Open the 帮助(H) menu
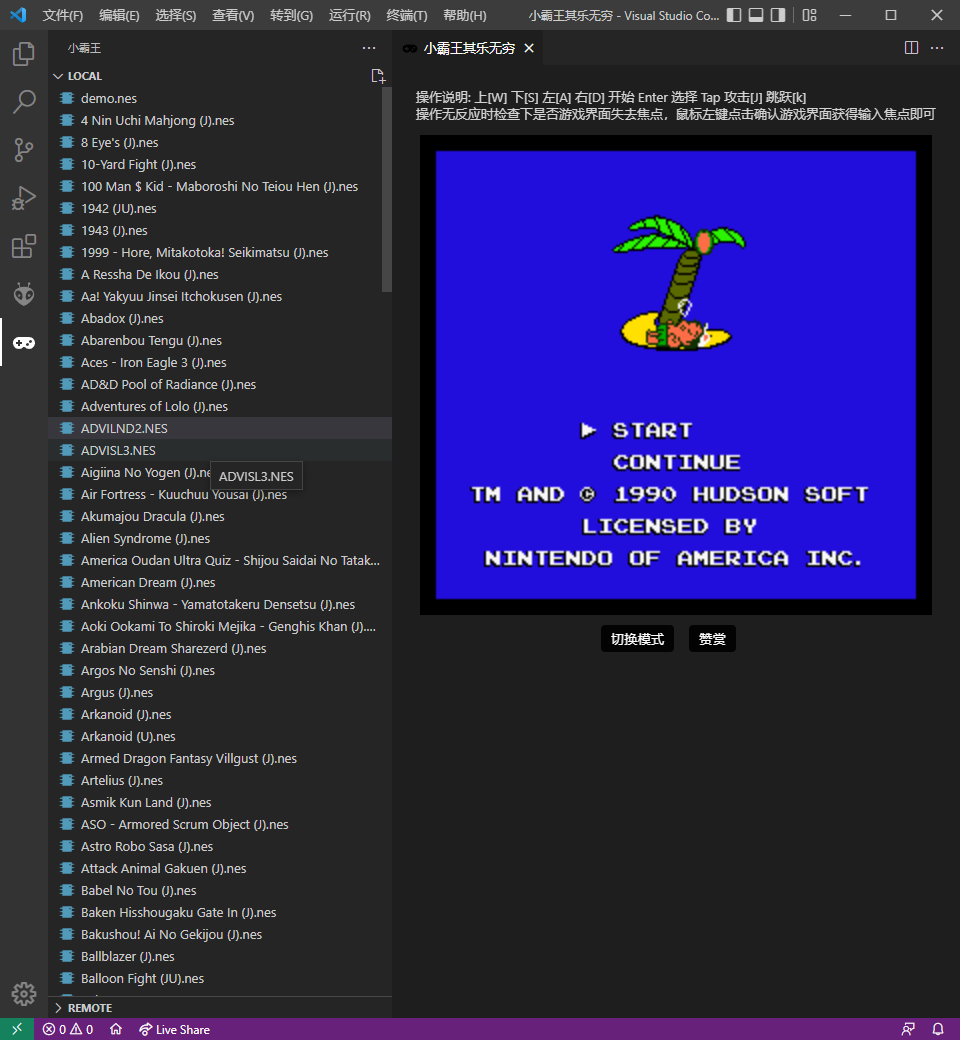The image size is (960, 1040). point(464,15)
